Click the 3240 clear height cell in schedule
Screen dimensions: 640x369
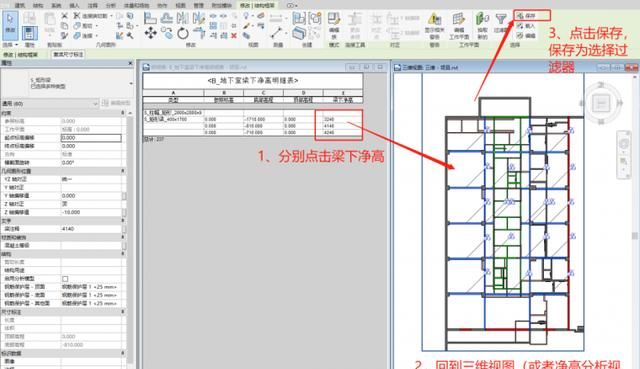(x=342, y=120)
